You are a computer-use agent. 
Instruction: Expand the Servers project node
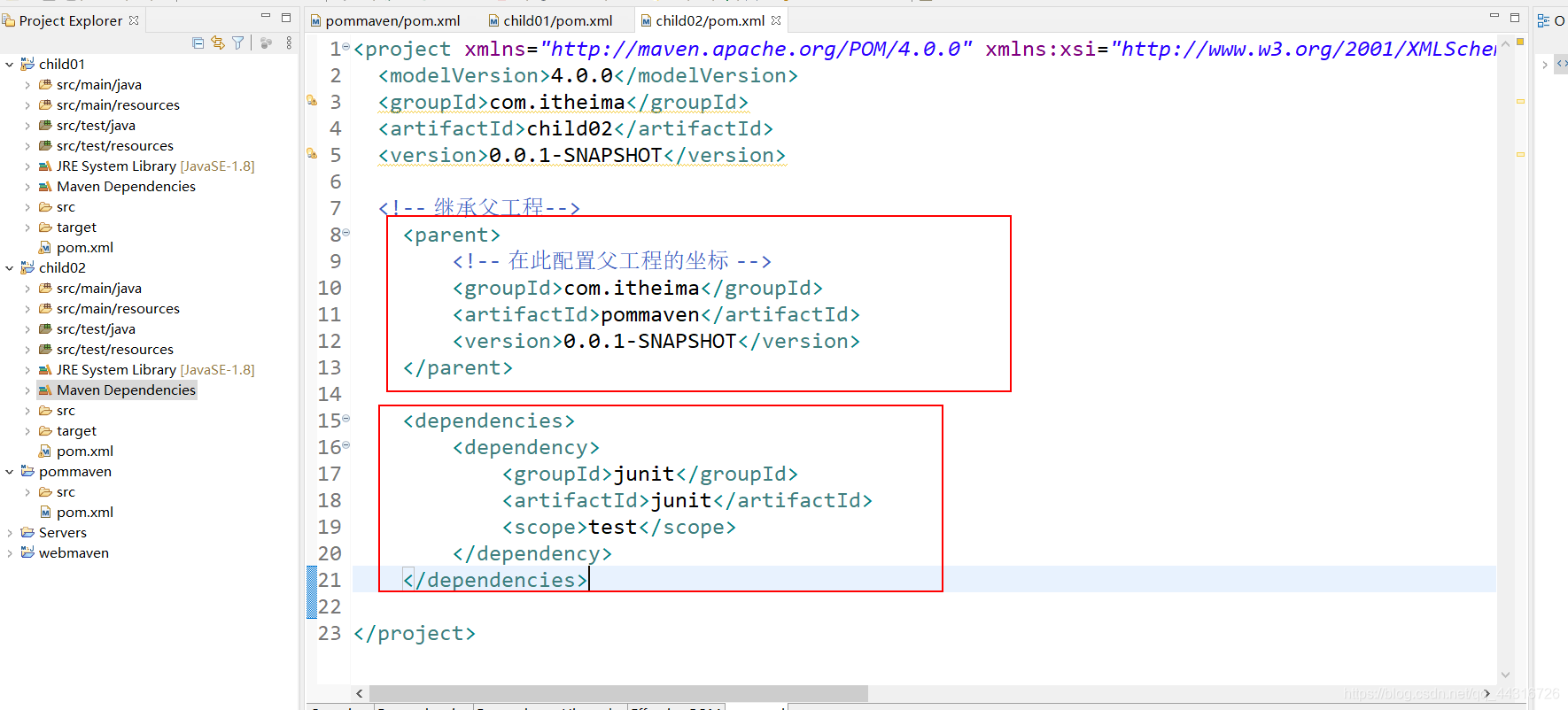(10, 532)
